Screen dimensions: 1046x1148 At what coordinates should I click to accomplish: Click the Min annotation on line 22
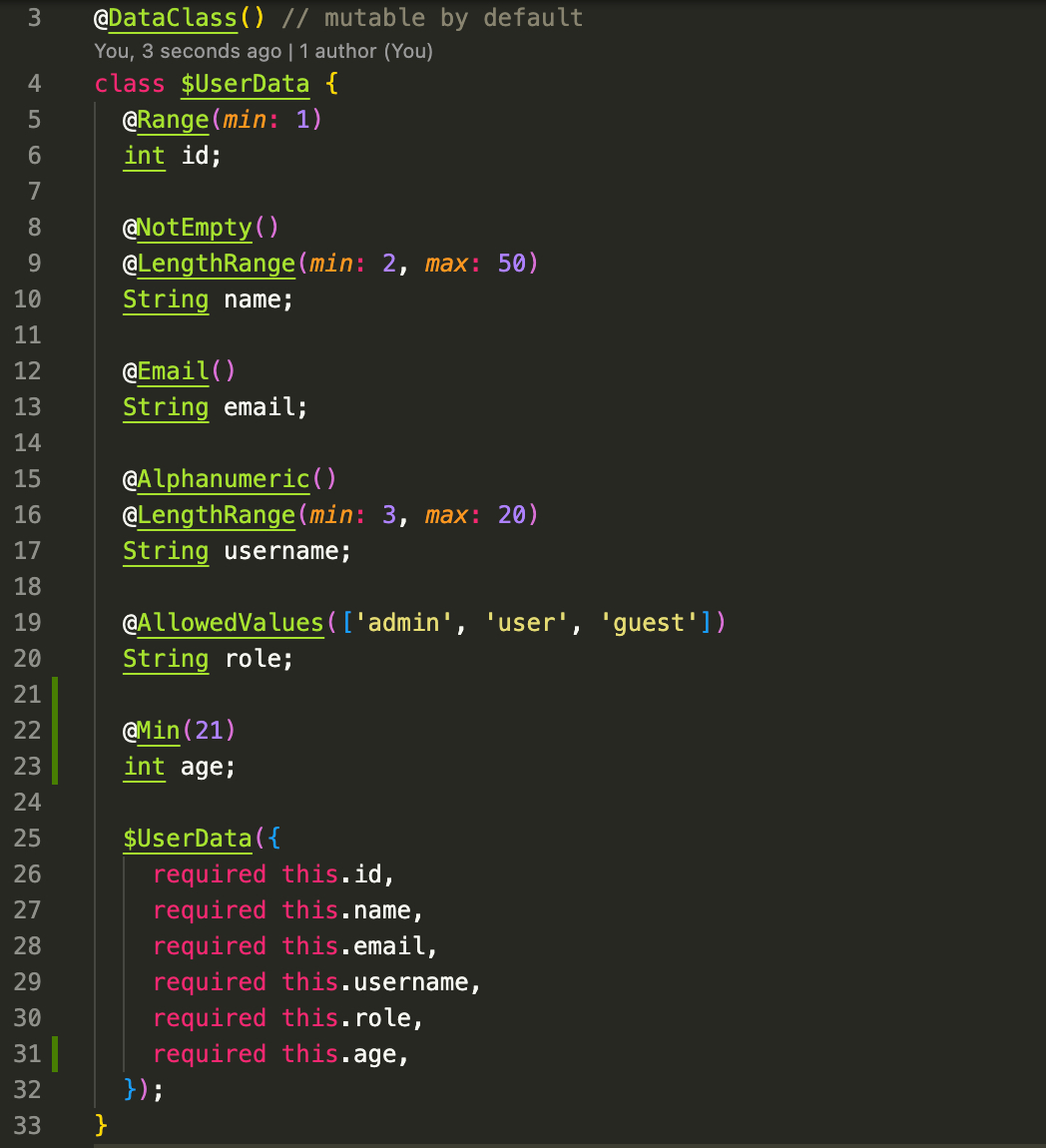point(159,731)
